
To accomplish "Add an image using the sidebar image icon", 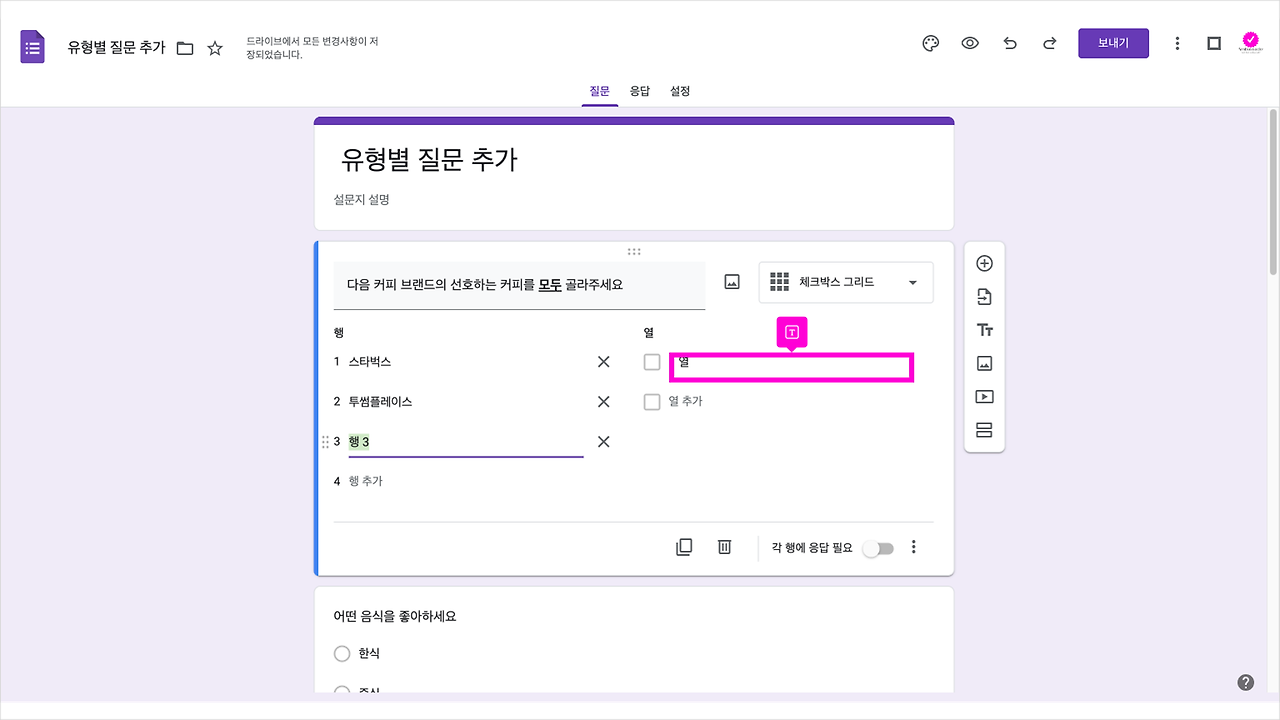I will click(984, 363).
